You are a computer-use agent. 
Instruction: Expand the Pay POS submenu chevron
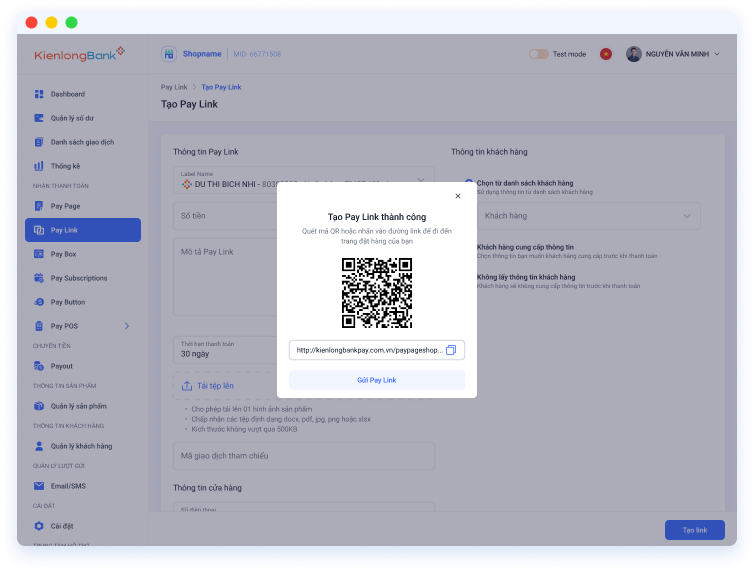[x=127, y=326]
